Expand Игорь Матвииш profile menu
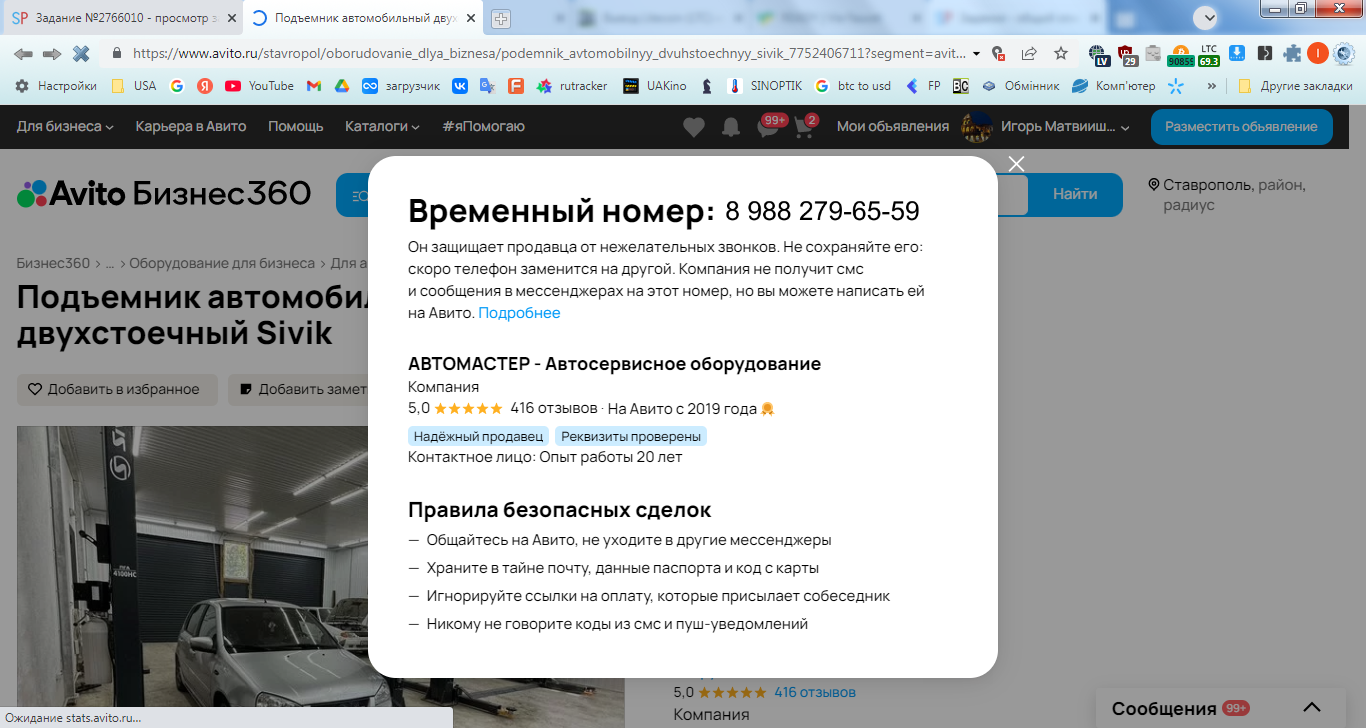 pos(1046,127)
